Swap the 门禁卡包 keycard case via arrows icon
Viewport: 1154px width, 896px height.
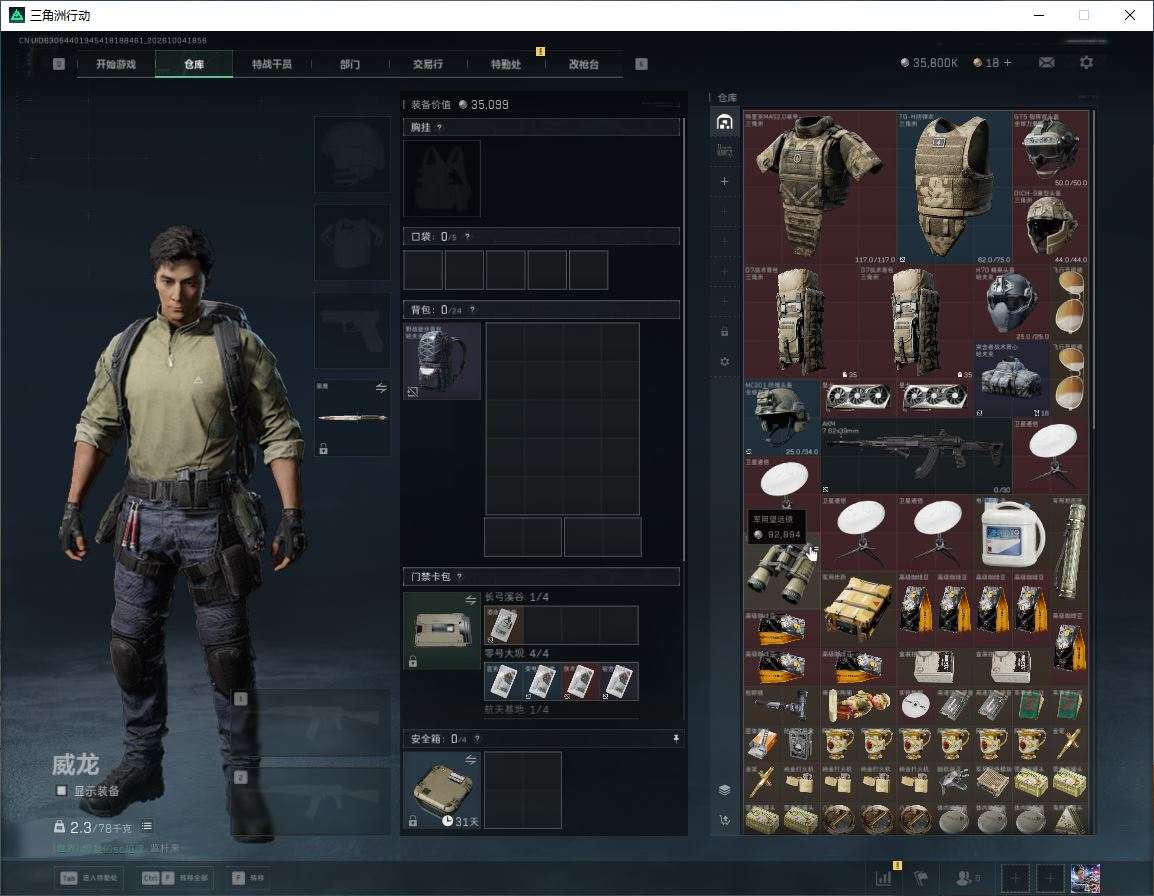coord(470,600)
